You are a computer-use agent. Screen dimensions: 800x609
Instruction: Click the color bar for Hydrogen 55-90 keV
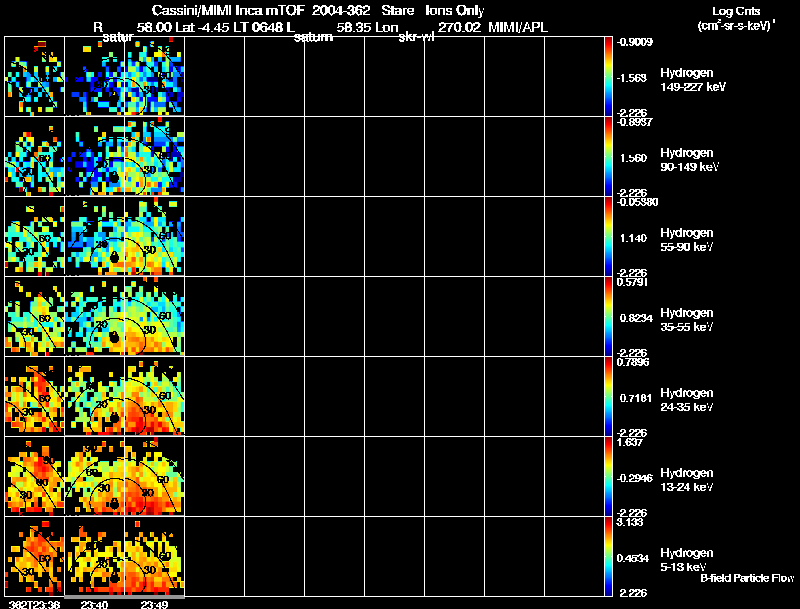click(608, 236)
